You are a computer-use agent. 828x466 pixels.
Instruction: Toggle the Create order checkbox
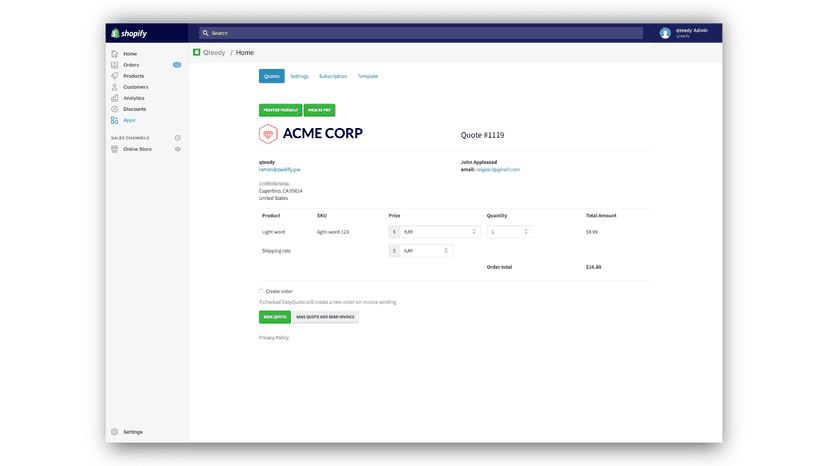(261, 291)
